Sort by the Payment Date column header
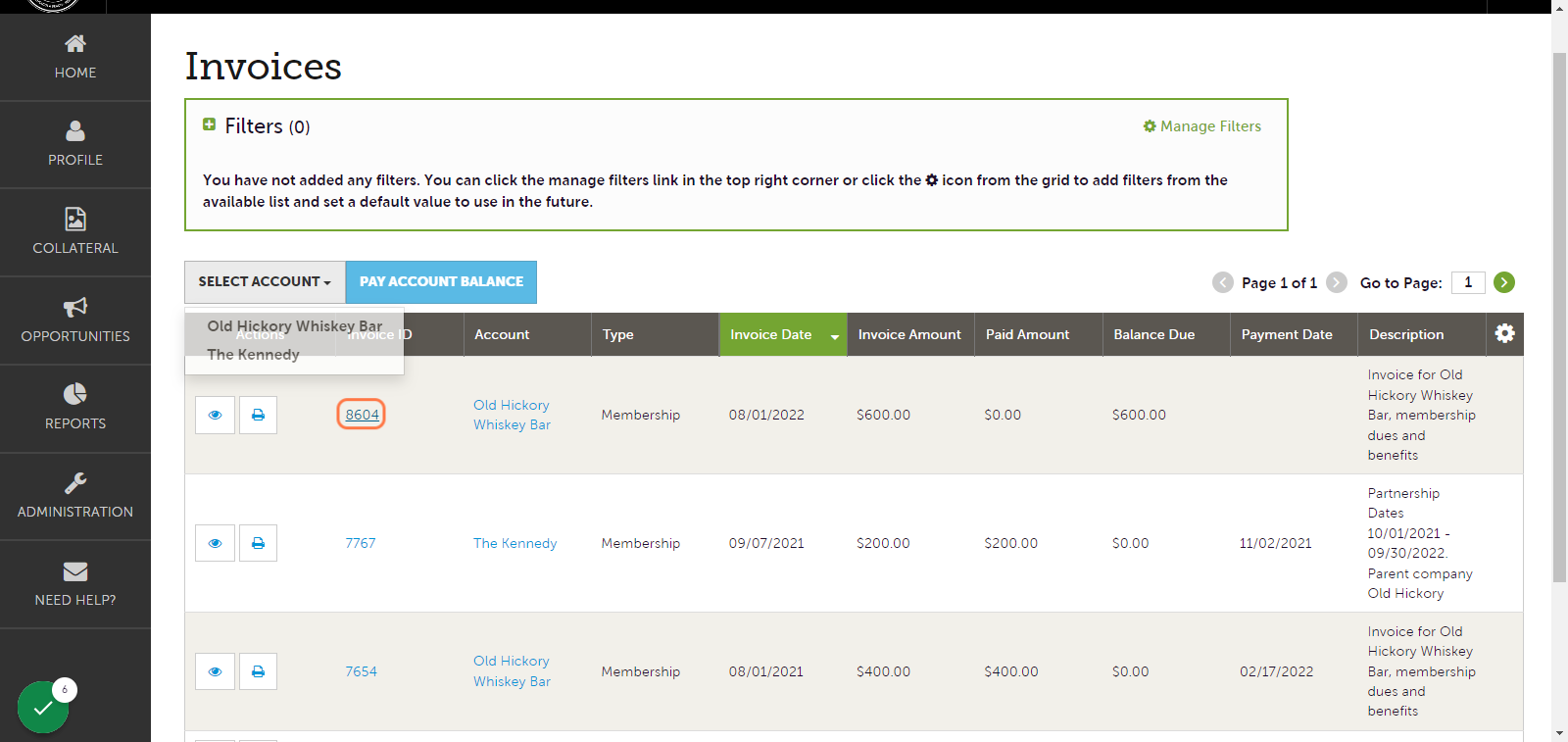 click(x=1294, y=334)
